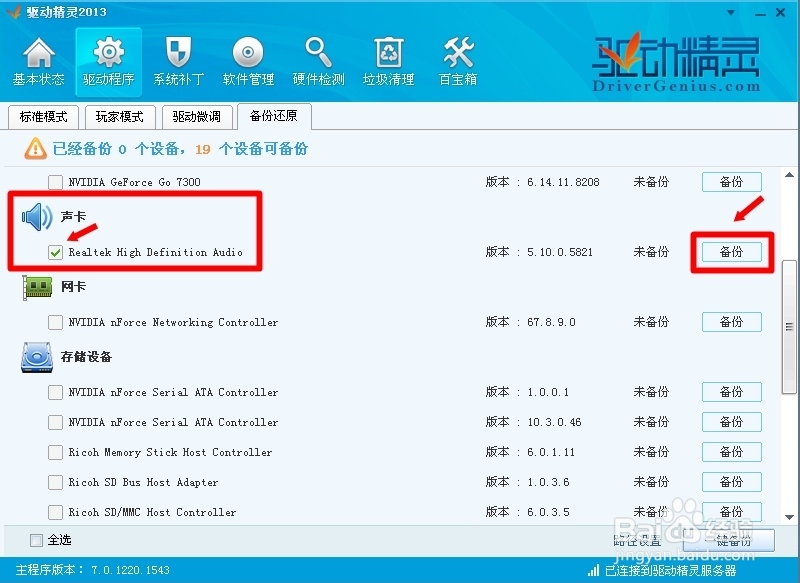
Task: Click 备份 for Realtek High Definition Audio
Action: pyautogui.click(x=732, y=252)
